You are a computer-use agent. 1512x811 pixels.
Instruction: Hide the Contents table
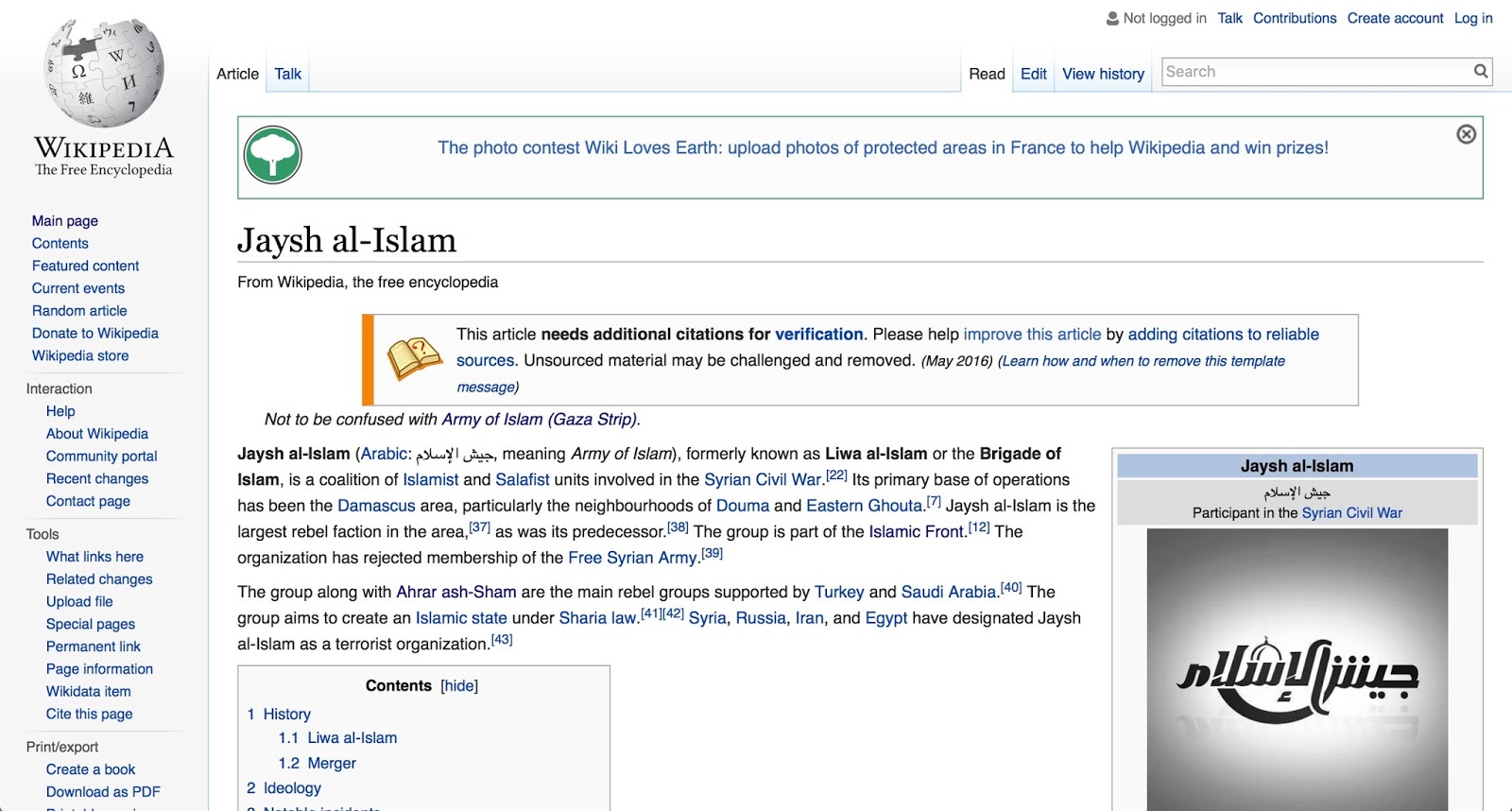pos(459,686)
